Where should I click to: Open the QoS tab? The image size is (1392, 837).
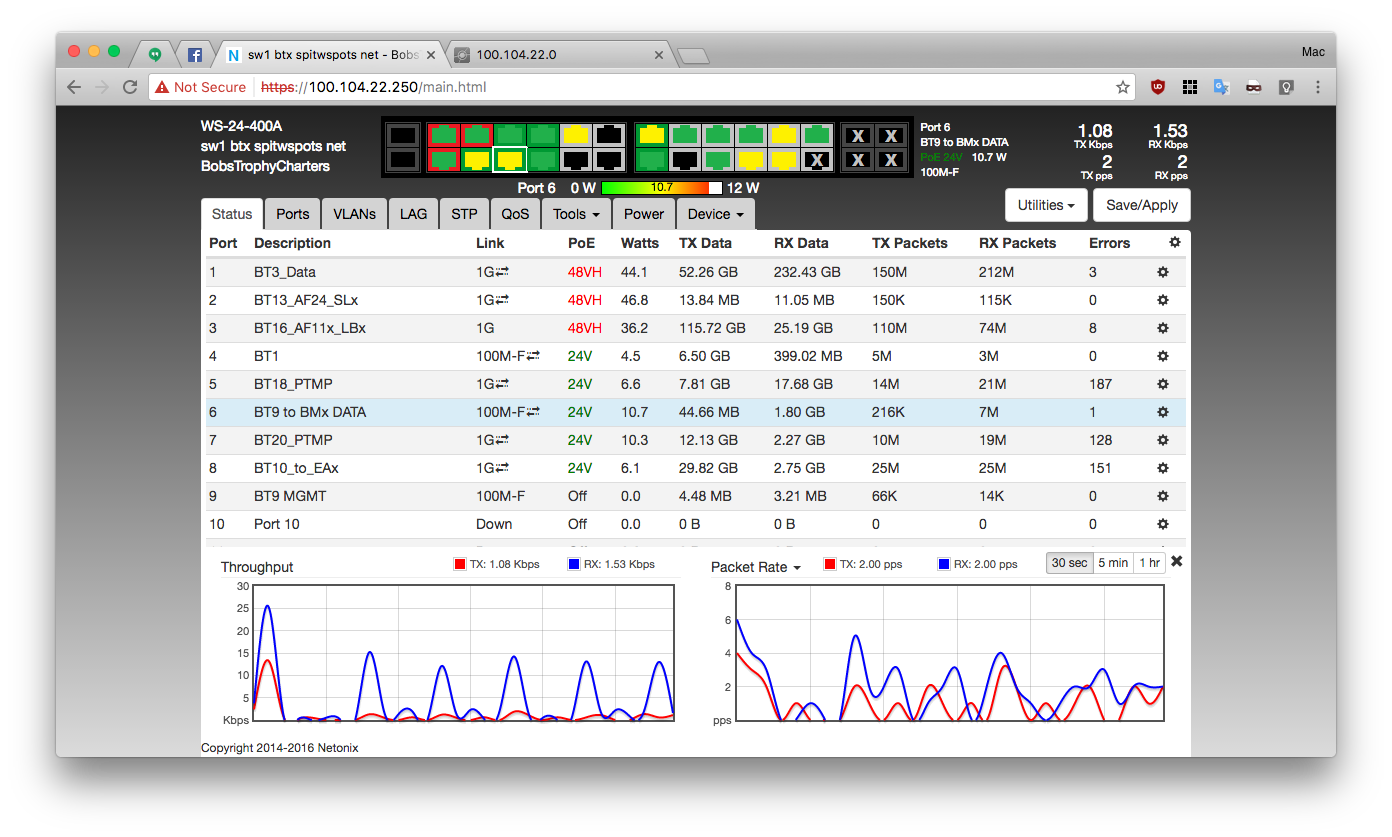click(515, 214)
